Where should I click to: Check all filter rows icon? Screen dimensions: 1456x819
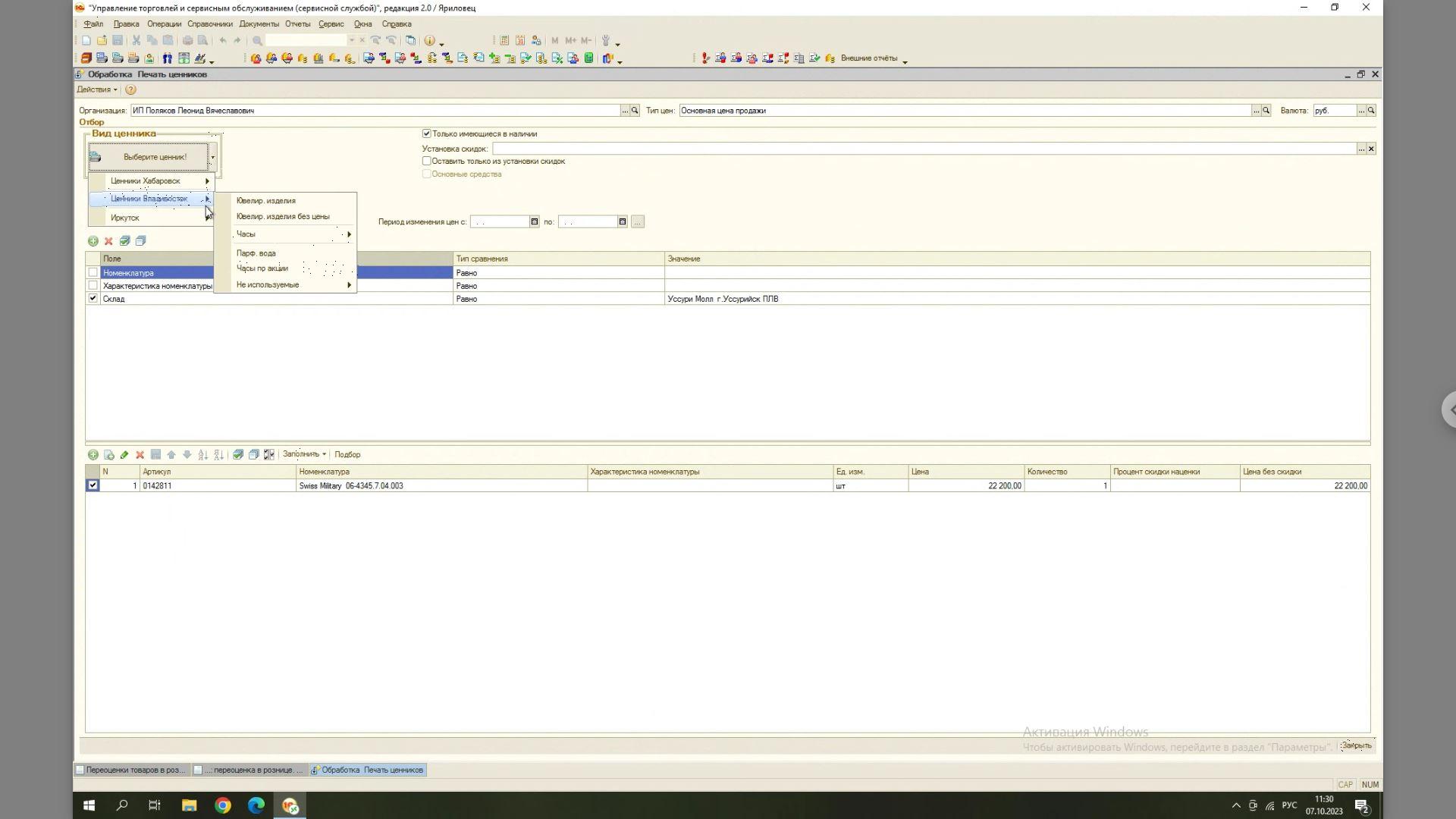[x=124, y=241]
